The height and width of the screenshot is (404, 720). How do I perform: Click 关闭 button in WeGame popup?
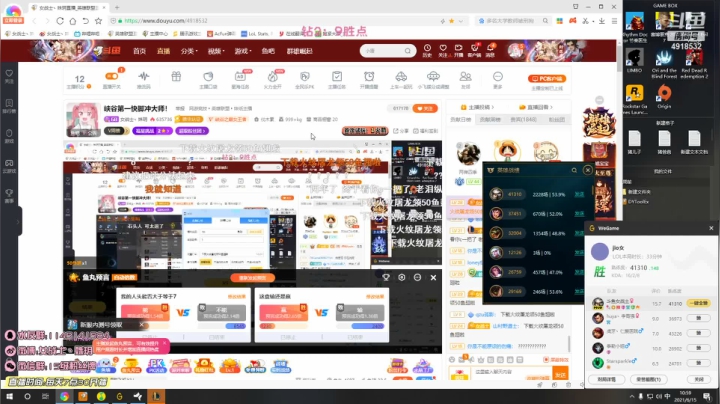[x=698, y=379]
